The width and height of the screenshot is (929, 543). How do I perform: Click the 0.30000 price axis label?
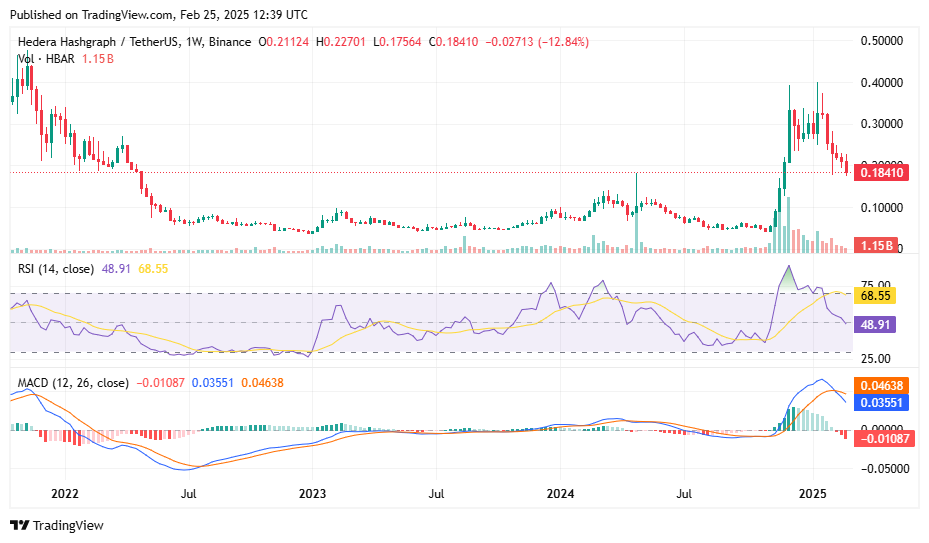click(x=882, y=124)
